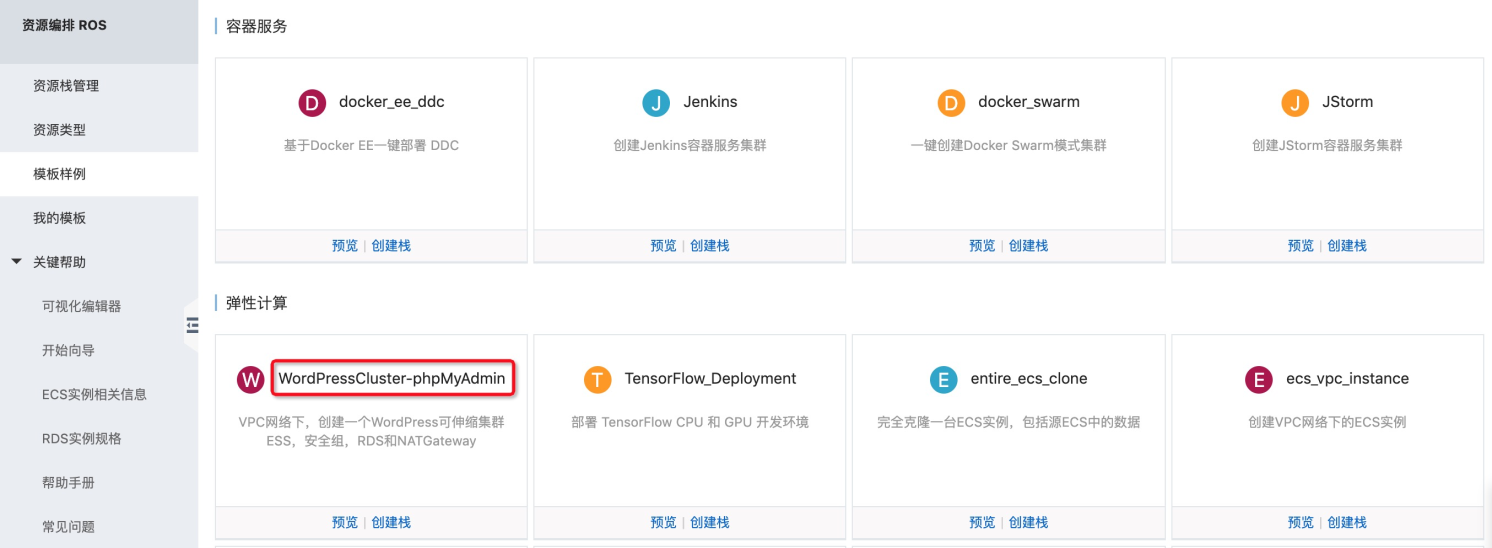This screenshot has width=1492, height=548.
Task: Click the WordPressCluster red W icon
Action: click(250, 379)
